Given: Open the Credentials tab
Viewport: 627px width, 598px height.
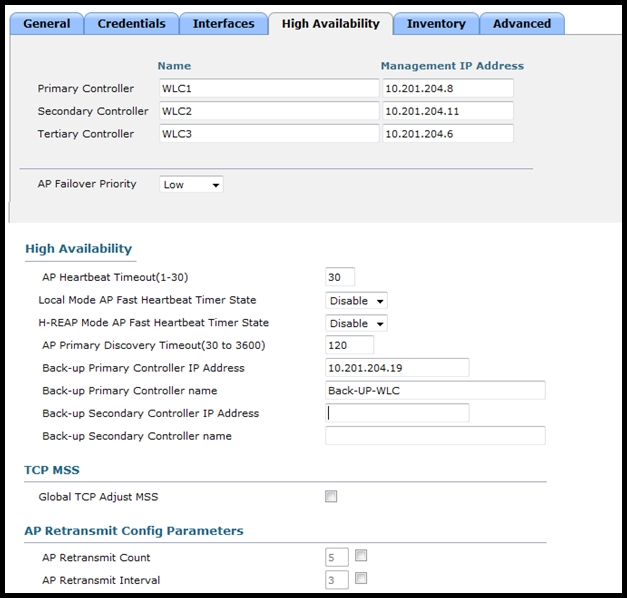Looking at the screenshot, I should [132, 24].
